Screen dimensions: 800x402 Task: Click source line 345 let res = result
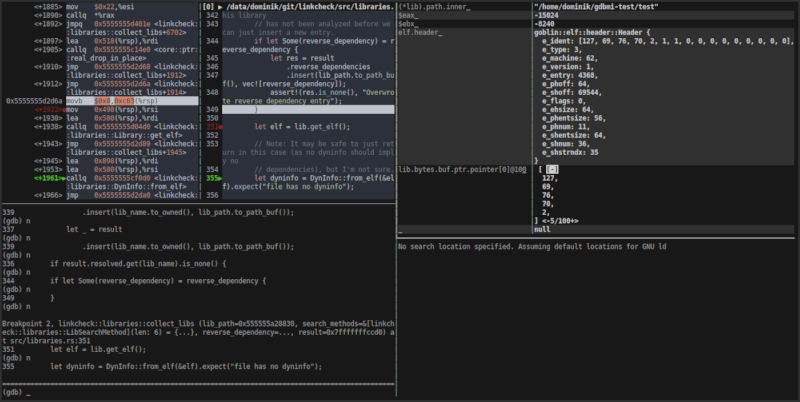click(x=302, y=58)
